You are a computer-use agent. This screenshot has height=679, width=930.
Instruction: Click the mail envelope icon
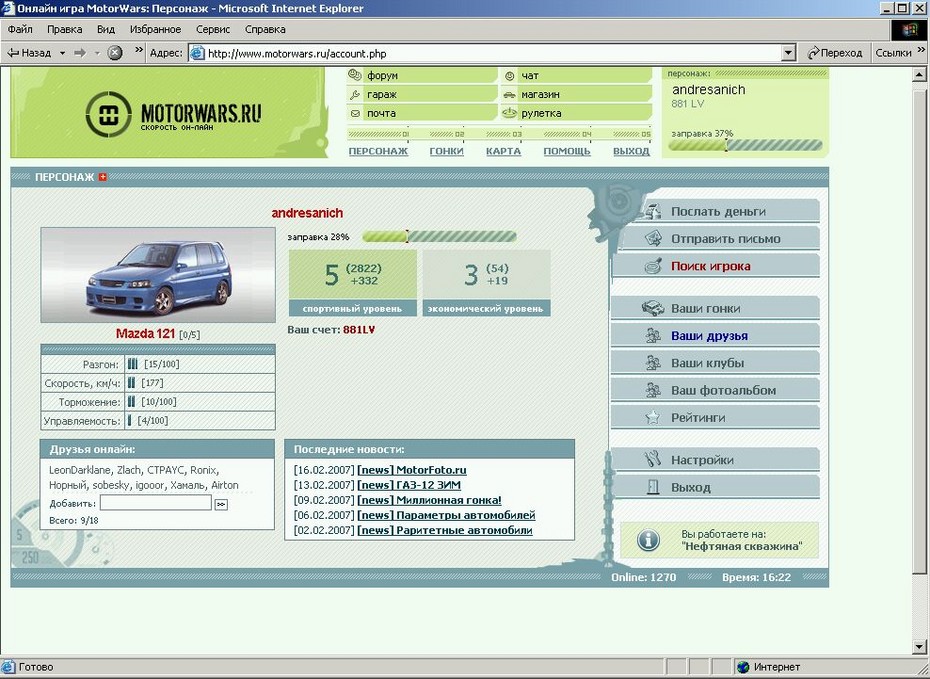(x=355, y=113)
